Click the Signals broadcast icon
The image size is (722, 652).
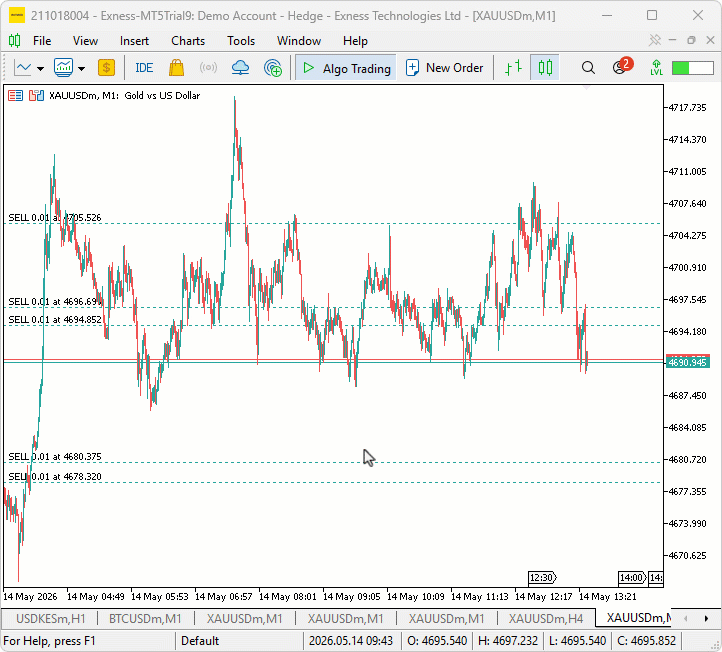[208, 68]
